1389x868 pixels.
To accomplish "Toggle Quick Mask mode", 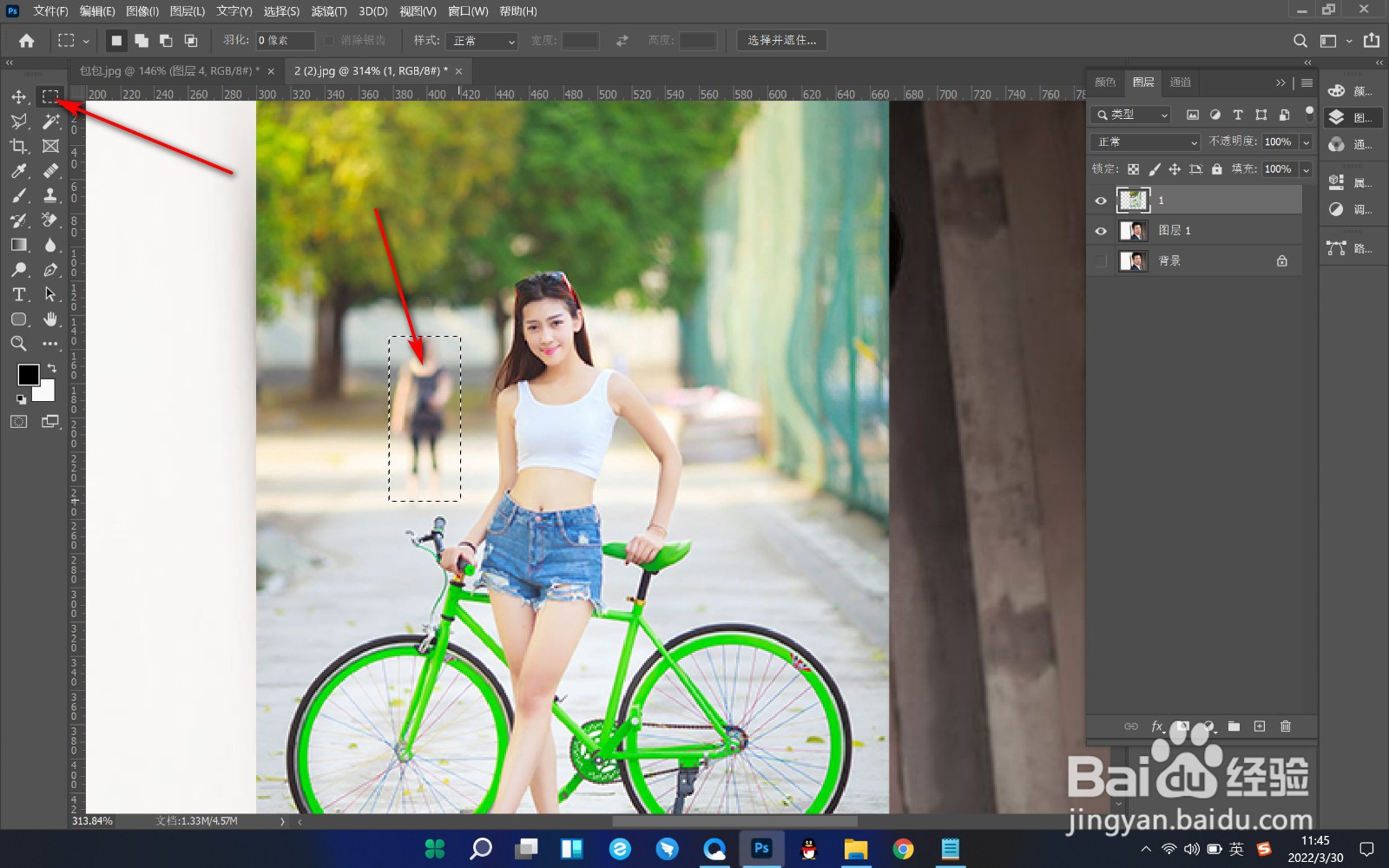I will tap(18, 422).
